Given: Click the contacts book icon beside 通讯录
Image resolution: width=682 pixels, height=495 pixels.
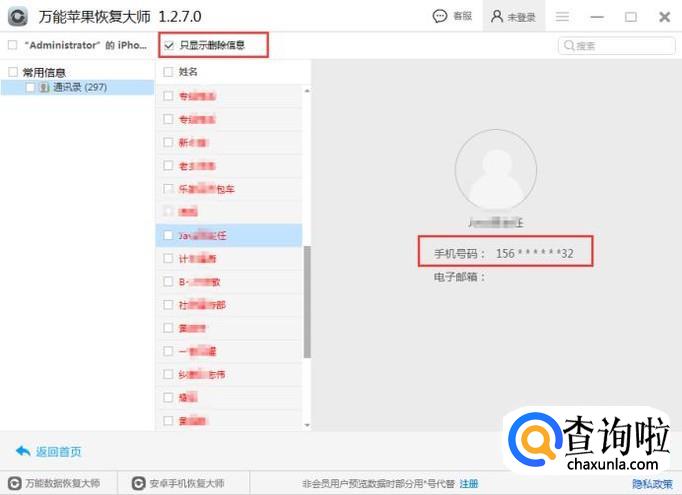Looking at the screenshot, I should click(x=44, y=87).
